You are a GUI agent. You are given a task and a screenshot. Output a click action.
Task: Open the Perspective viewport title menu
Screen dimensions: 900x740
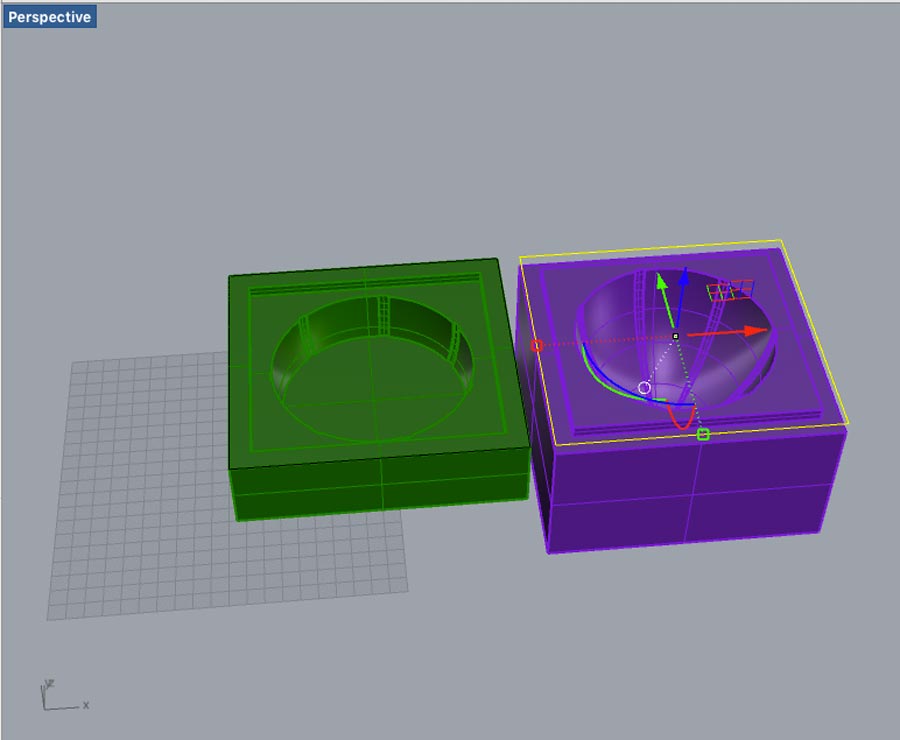point(50,17)
